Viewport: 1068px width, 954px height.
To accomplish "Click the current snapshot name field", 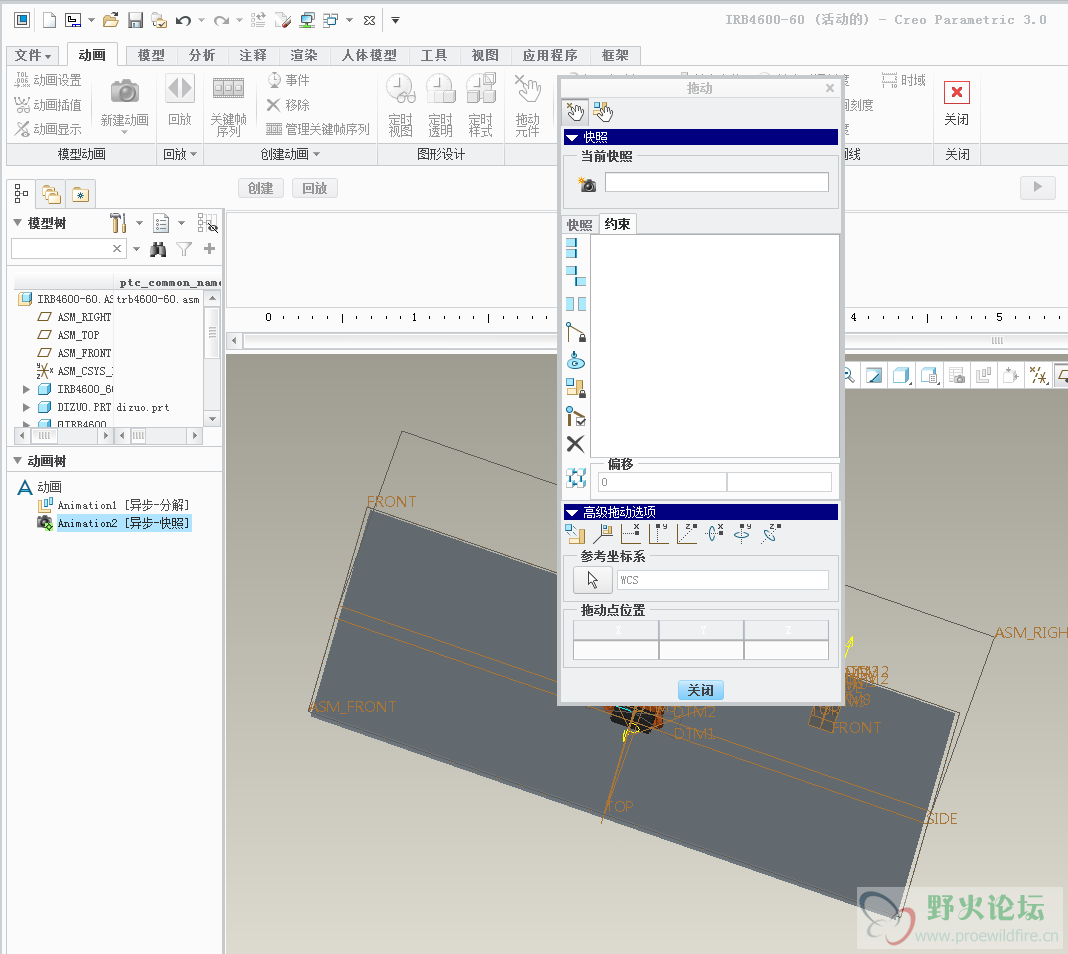I will tap(717, 182).
